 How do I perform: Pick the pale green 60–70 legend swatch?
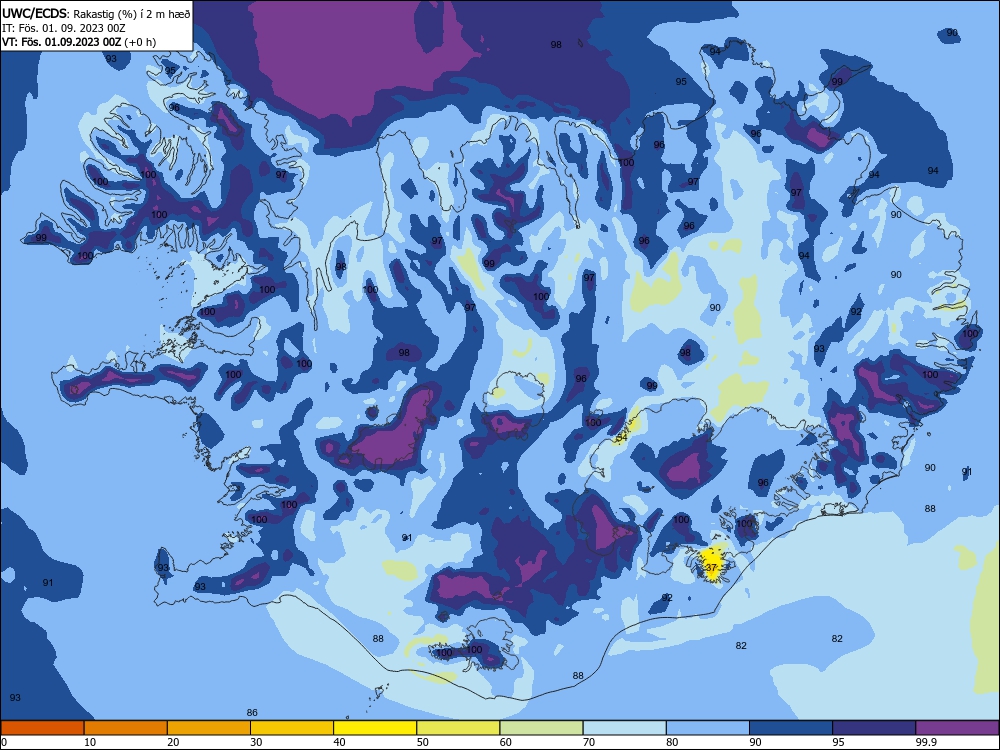541,728
